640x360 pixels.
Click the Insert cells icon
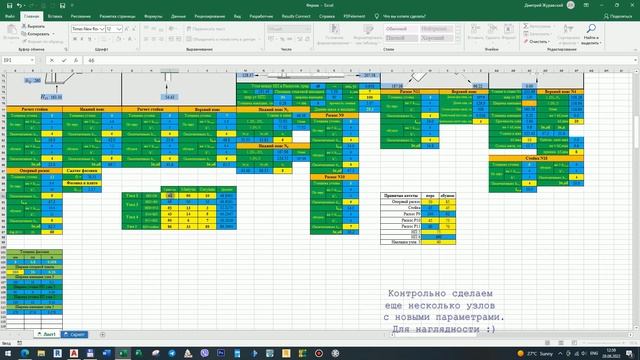[x=476, y=29]
